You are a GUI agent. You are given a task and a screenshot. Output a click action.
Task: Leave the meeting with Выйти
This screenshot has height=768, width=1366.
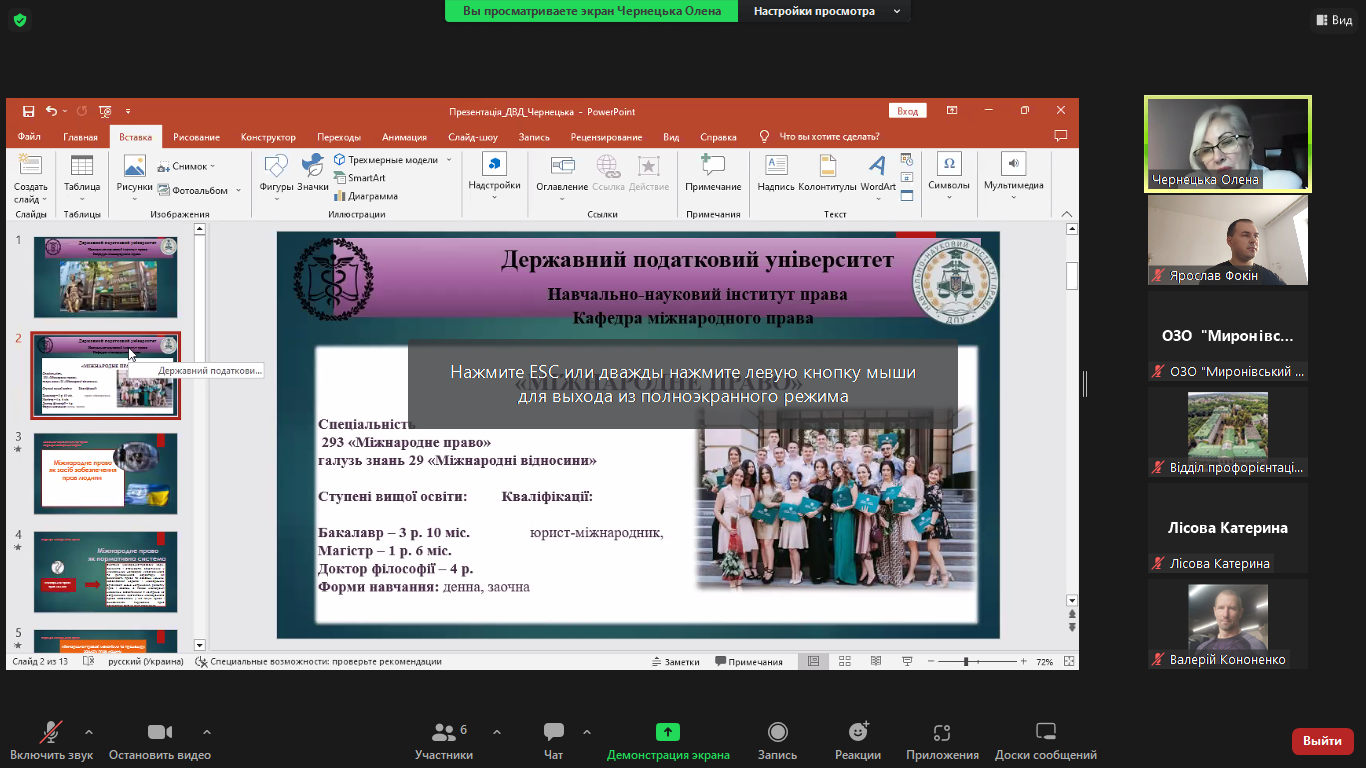pos(1323,741)
